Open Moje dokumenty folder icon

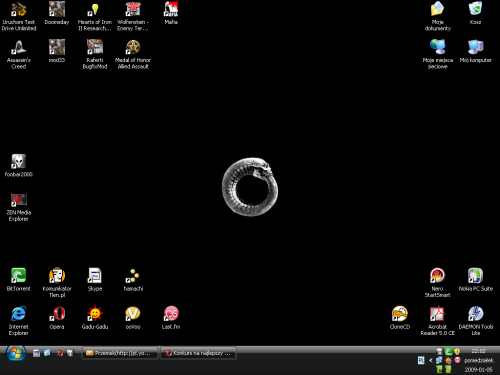coord(438,16)
